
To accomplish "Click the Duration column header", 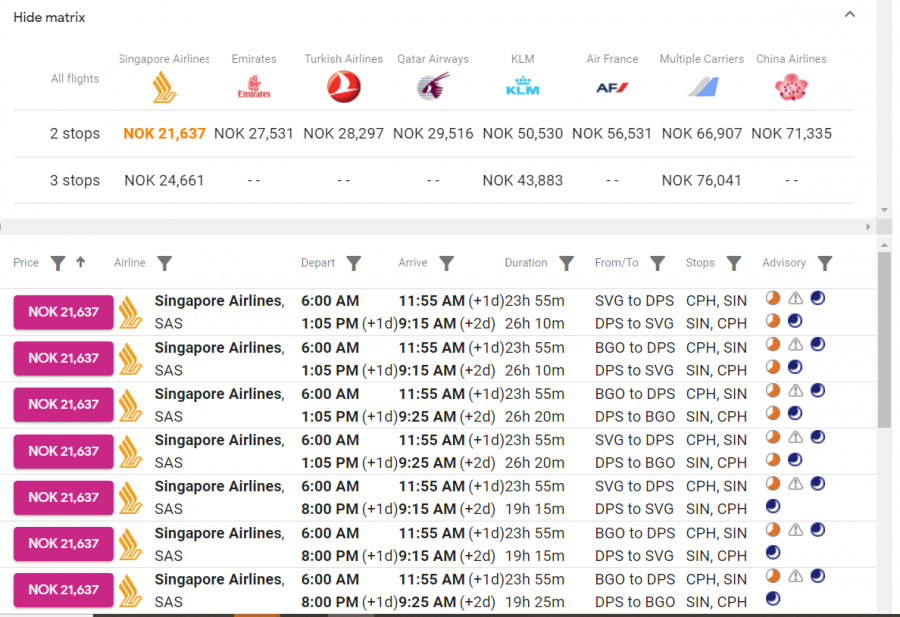I will [x=526, y=263].
